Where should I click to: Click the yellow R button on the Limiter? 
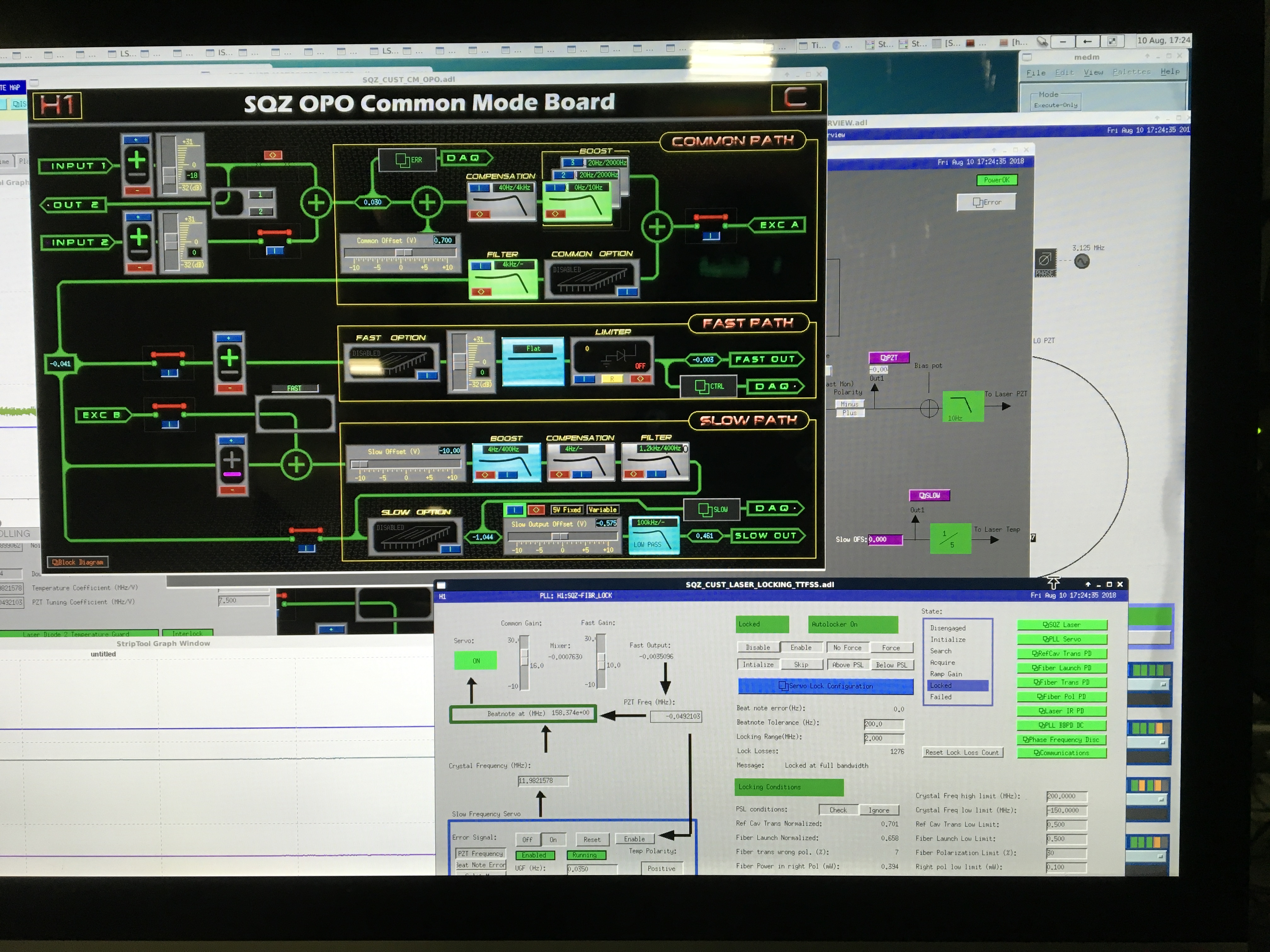(612, 379)
